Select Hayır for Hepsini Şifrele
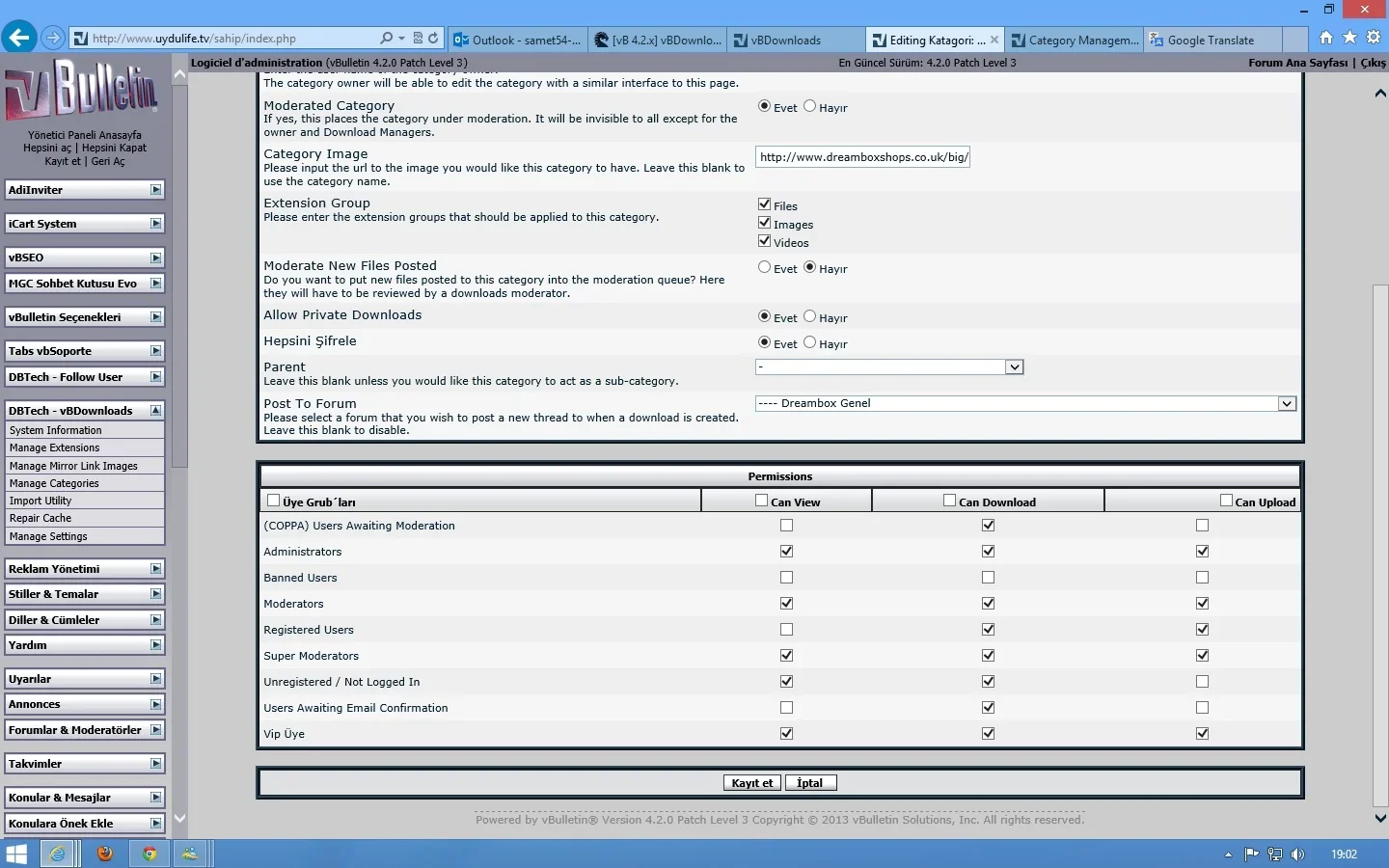Viewport: 1389px width, 868px height. coord(809,342)
